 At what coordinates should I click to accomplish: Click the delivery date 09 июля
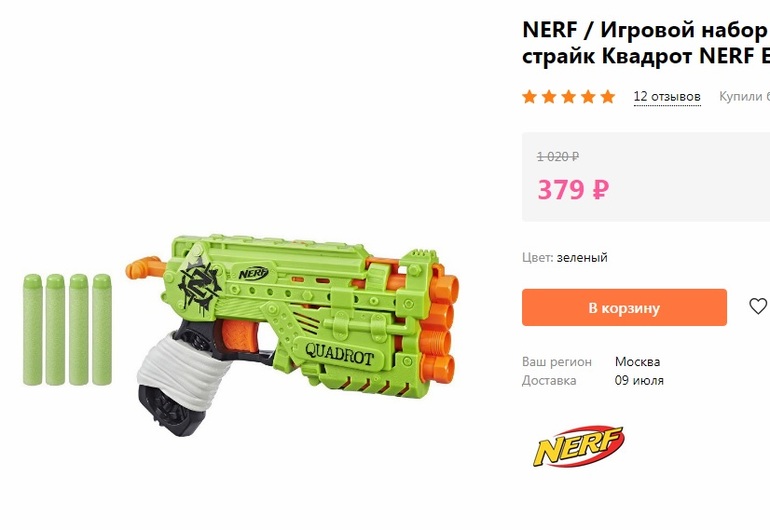click(x=639, y=380)
